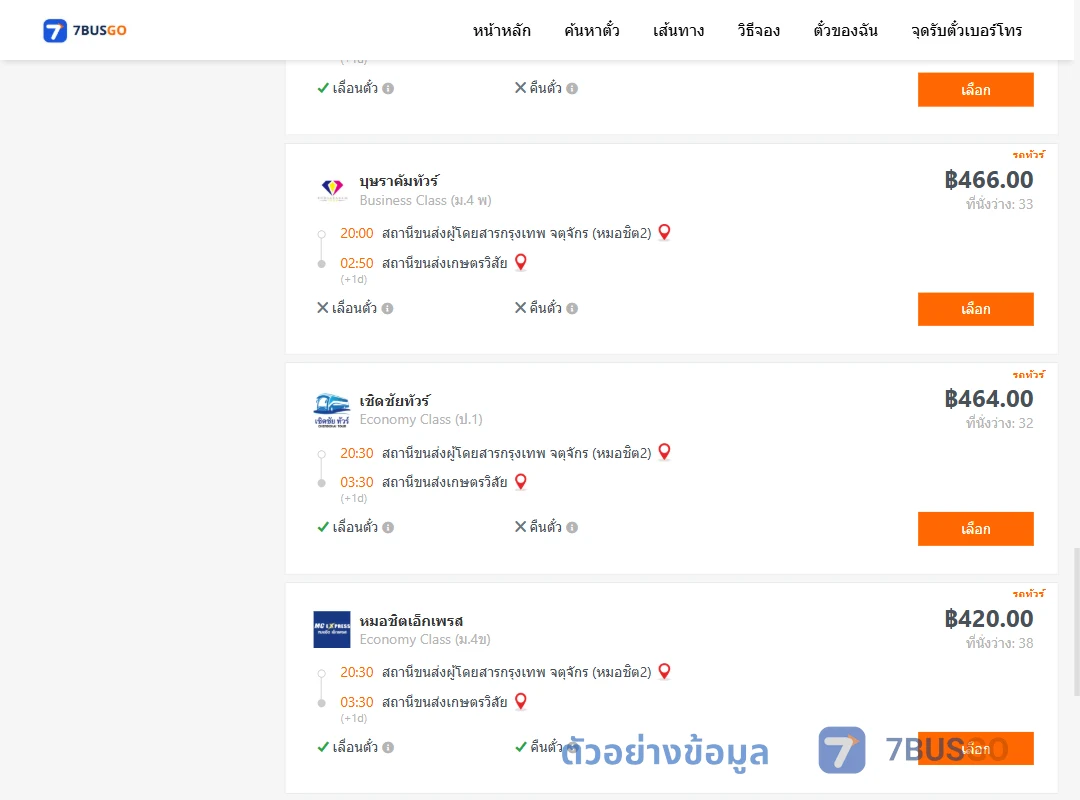1080x800 pixels.
Task: Click the 02:50 arrival time
Action: tap(357, 263)
